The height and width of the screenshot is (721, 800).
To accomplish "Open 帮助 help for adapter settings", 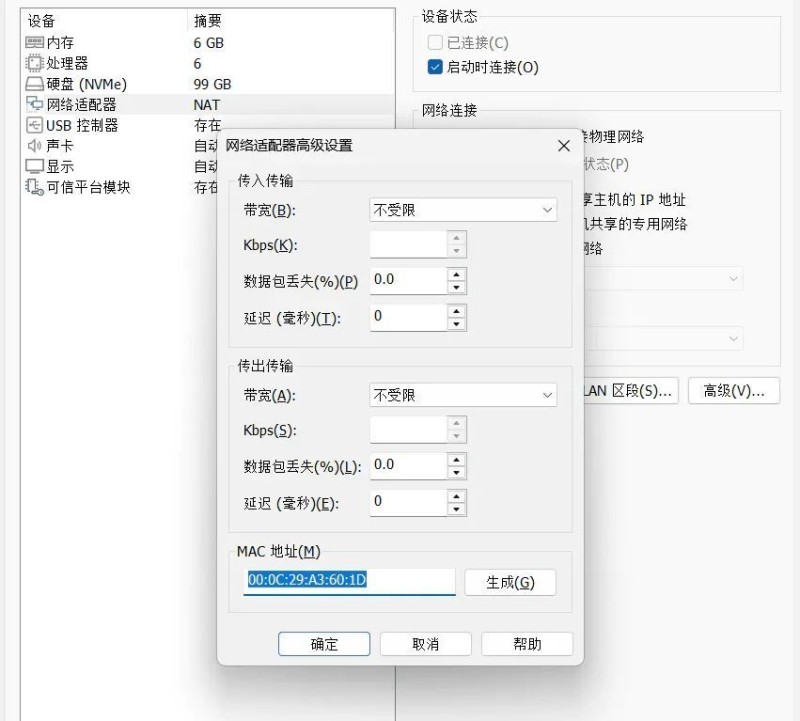I will pyautogui.click(x=527, y=644).
